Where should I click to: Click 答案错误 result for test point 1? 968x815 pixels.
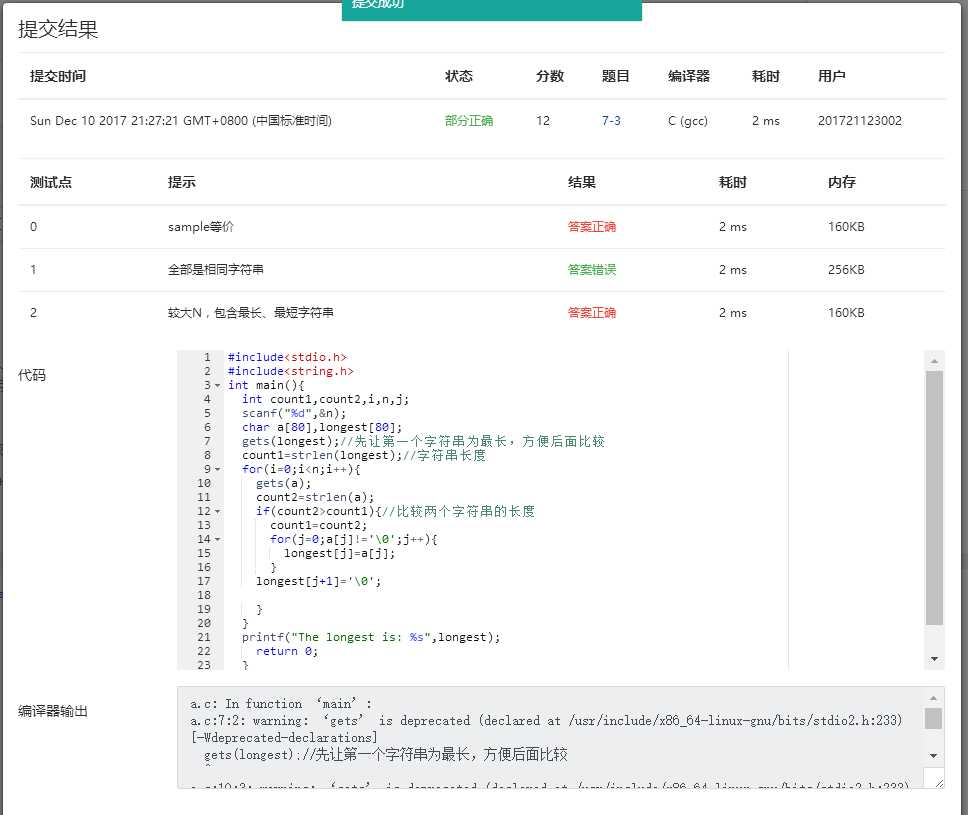[x=591, y=270]
